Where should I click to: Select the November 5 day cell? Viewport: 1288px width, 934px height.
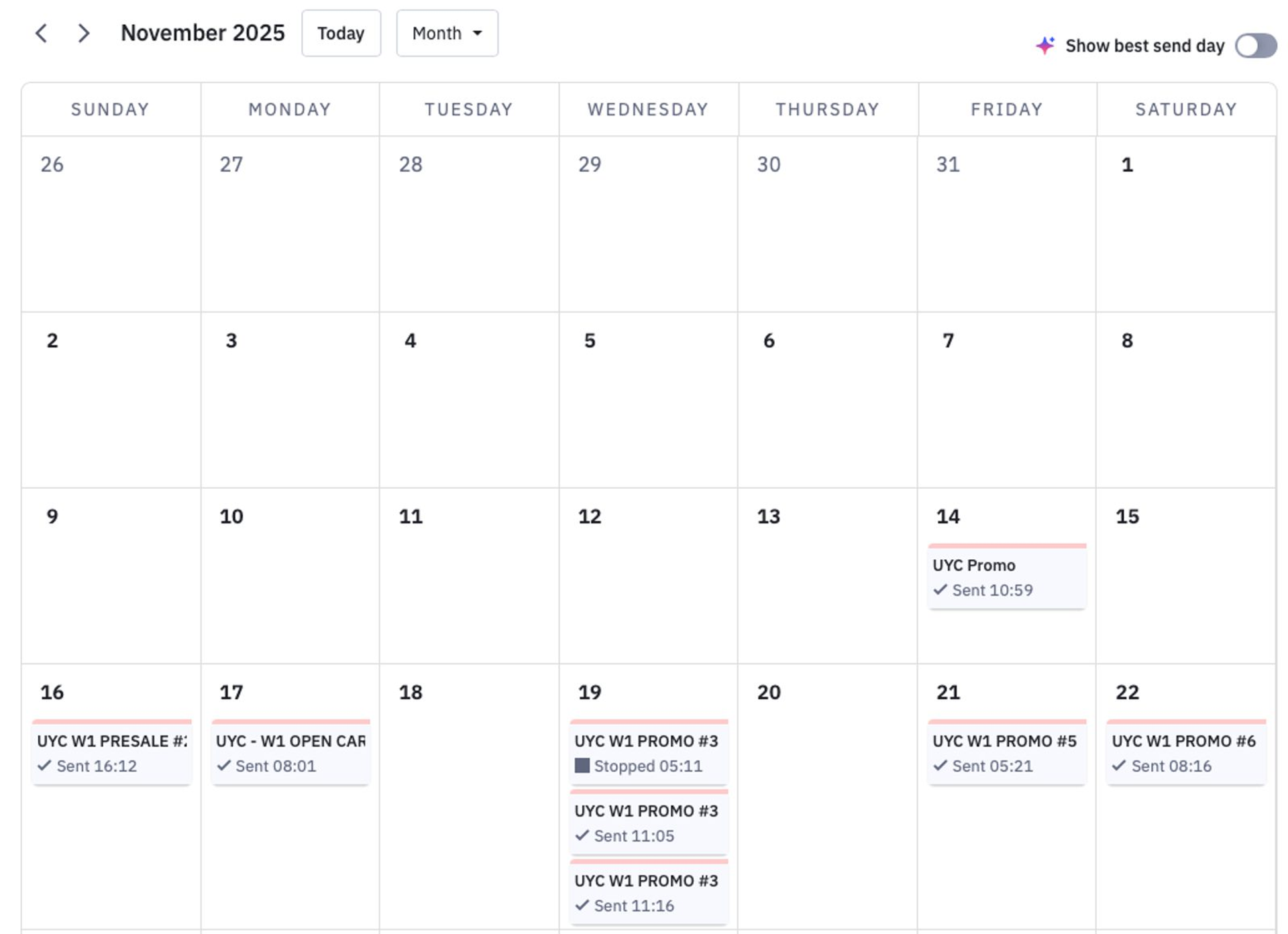point(648,402)
